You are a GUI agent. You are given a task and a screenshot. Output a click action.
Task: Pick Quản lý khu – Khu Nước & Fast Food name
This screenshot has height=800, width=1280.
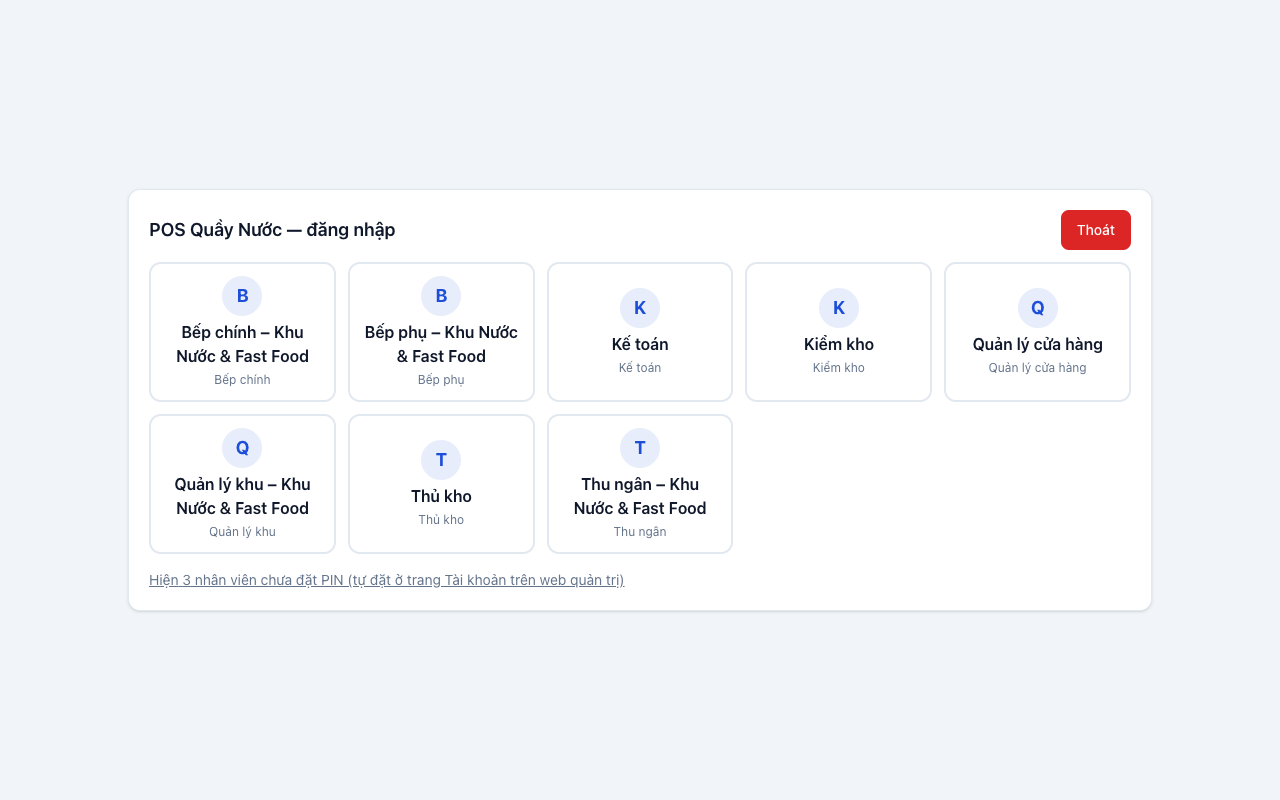(242, 496)
